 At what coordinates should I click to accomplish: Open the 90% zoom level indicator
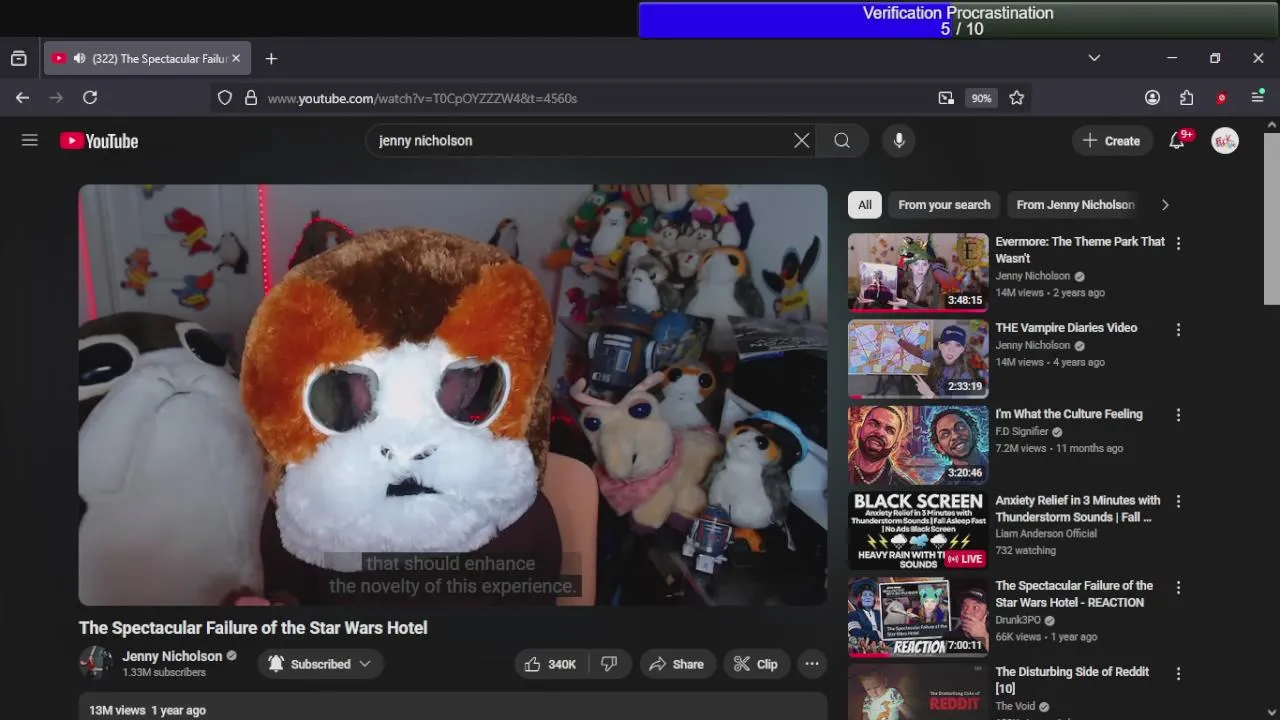tap(981, 98)
